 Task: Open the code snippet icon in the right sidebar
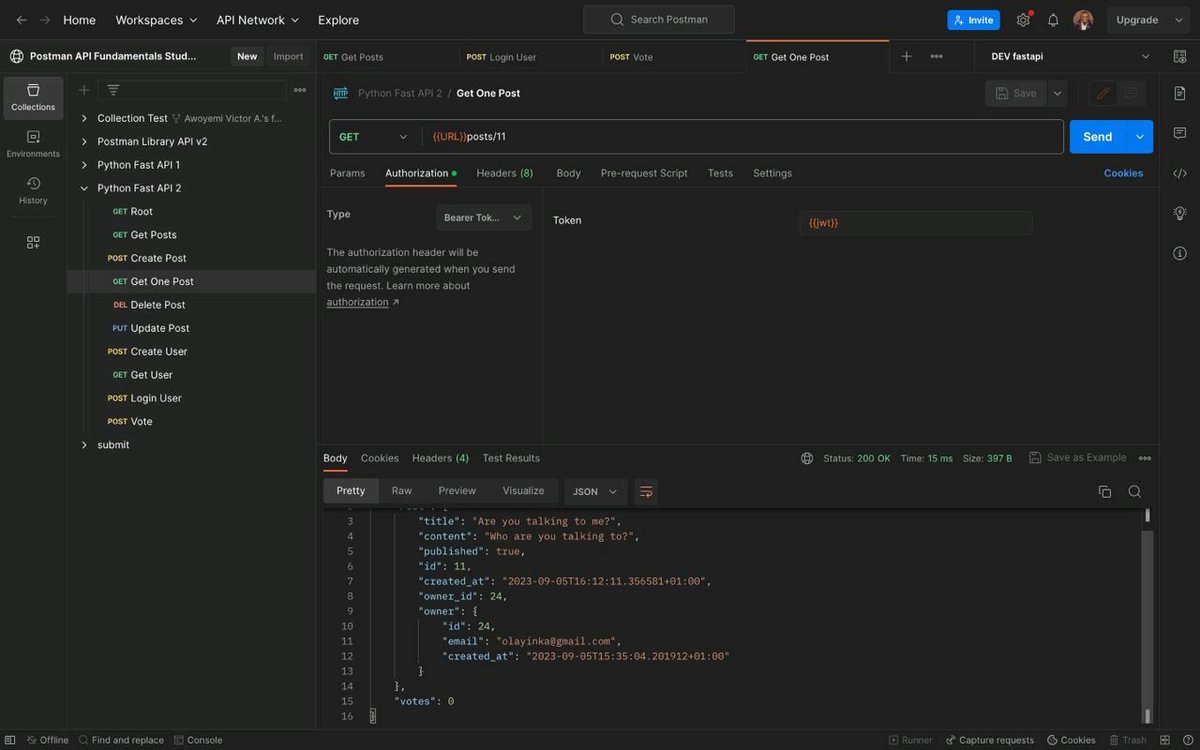click(1180, 173)
